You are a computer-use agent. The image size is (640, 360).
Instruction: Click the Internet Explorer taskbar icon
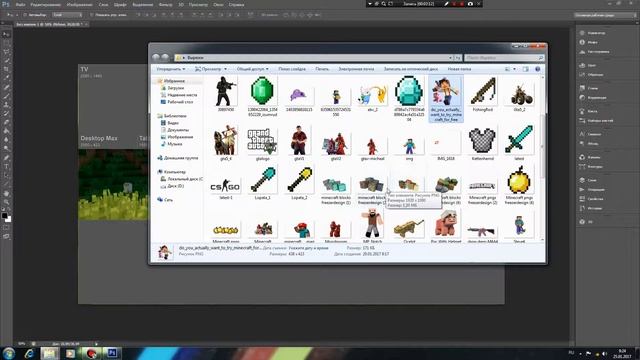click(x=29, y=353)
